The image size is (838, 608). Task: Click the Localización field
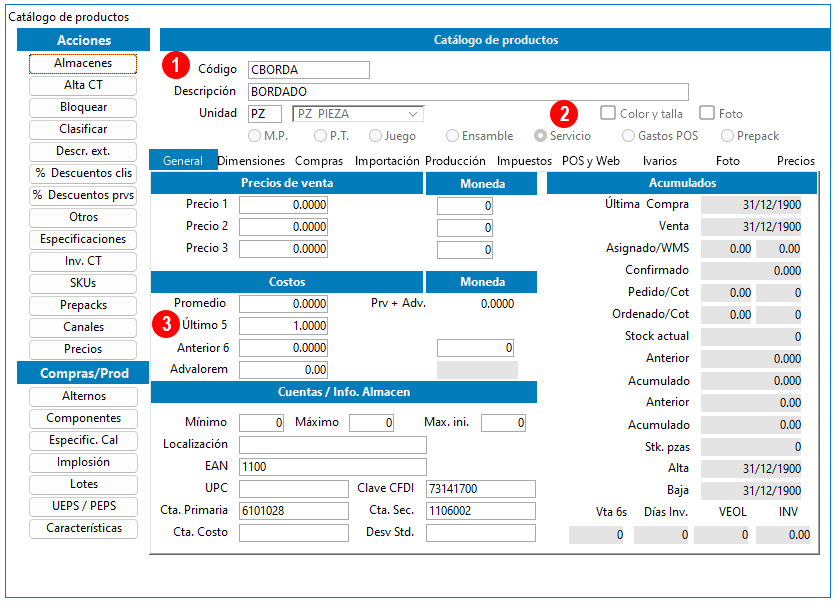click(333, 445)
